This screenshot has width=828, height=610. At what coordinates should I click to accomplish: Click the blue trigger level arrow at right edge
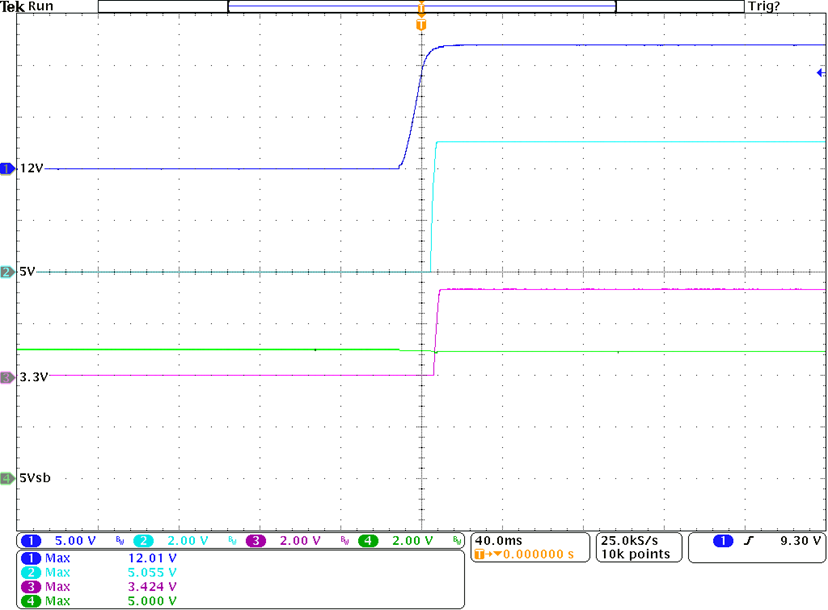pos(821,73)
